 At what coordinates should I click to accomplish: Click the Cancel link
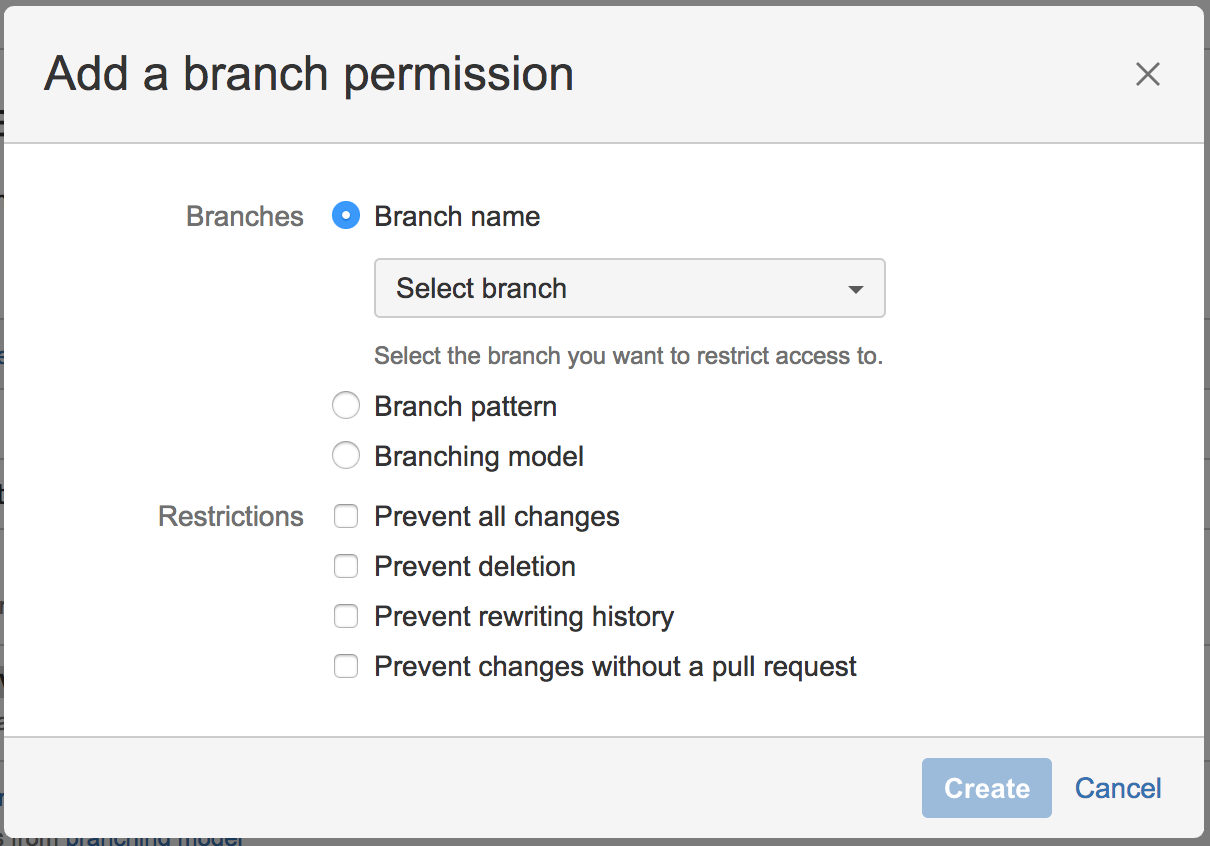click(1118, 788)
